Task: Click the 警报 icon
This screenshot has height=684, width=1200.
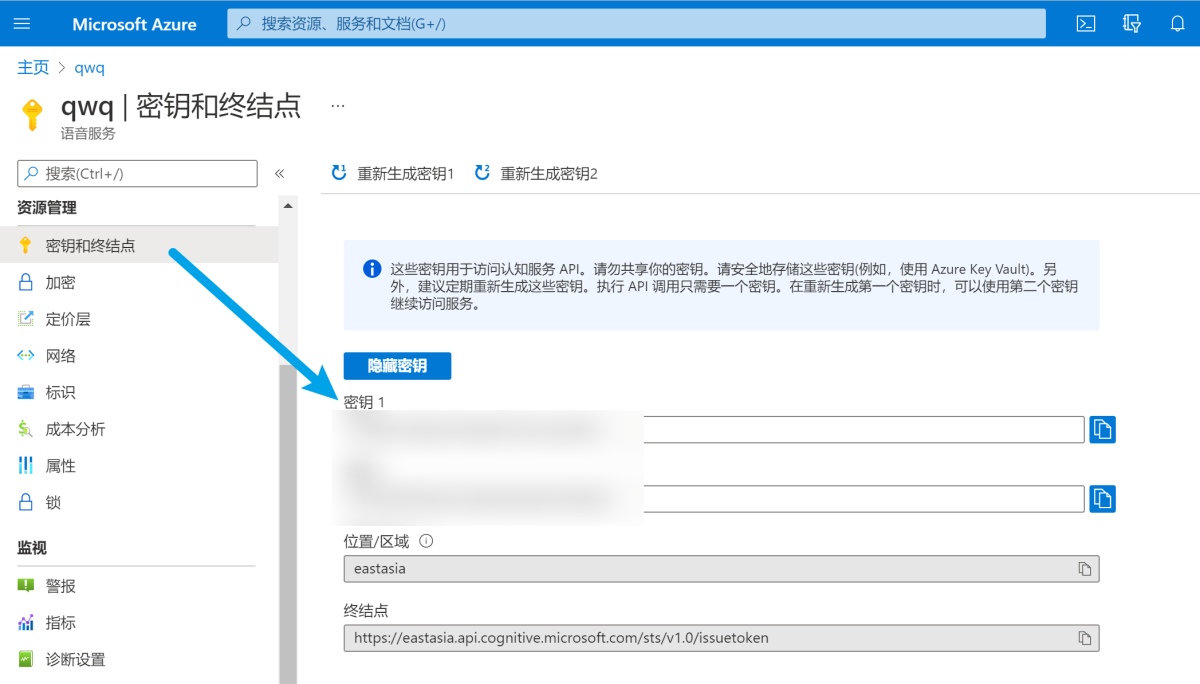Action: point(26,586)
